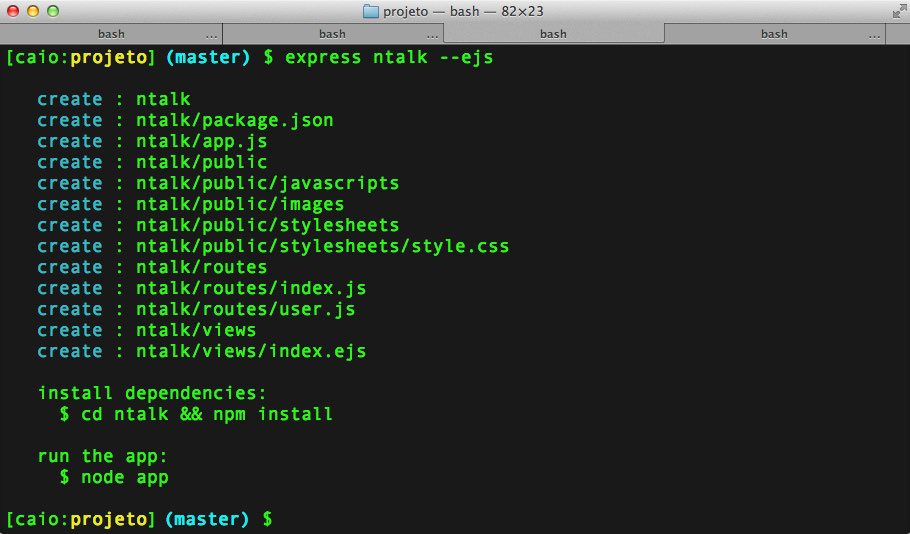Click the 'express ntalk --ejs' command text
Screen dimensions: 910x534
[389, 58]
